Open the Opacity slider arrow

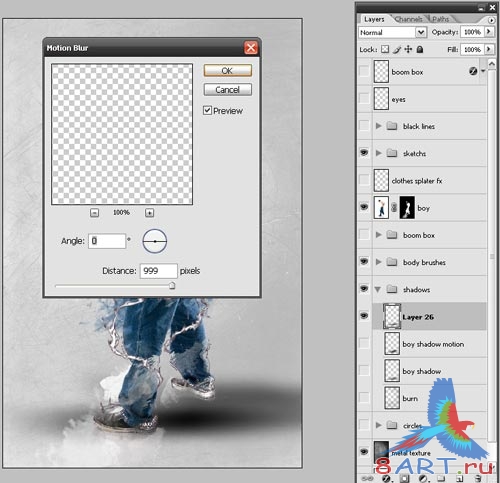pos(489,32)
